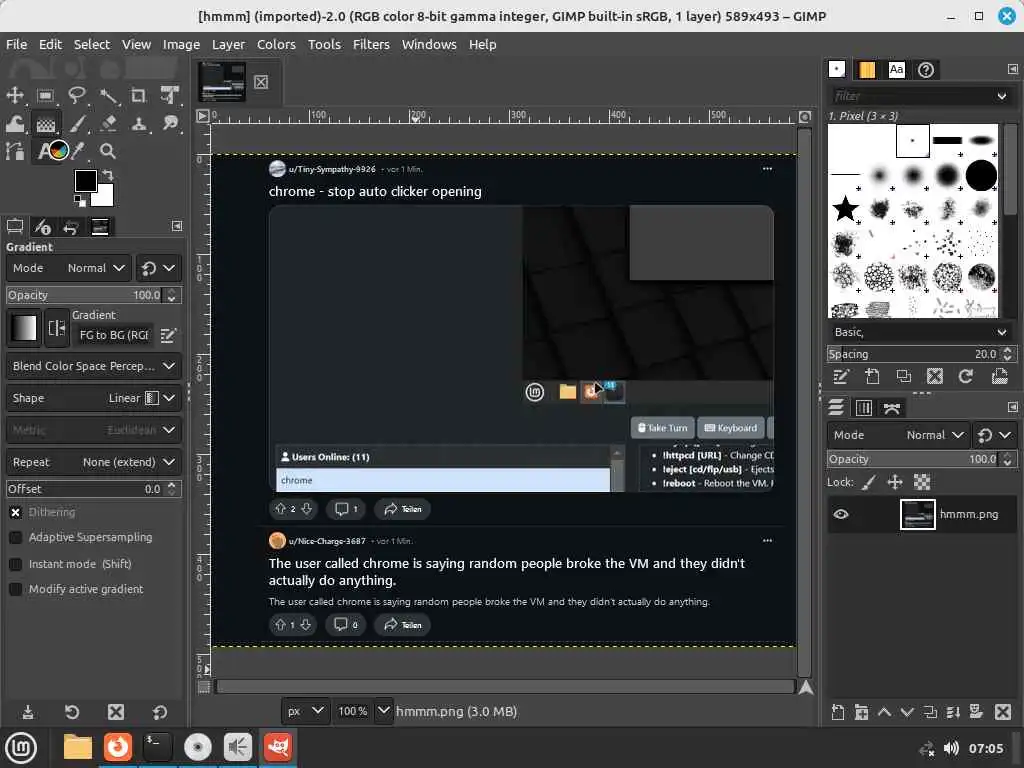This screenshot has width=1024, height=768.
Task: Save tool preset at bottom of options
Action: tap(28, 712)
